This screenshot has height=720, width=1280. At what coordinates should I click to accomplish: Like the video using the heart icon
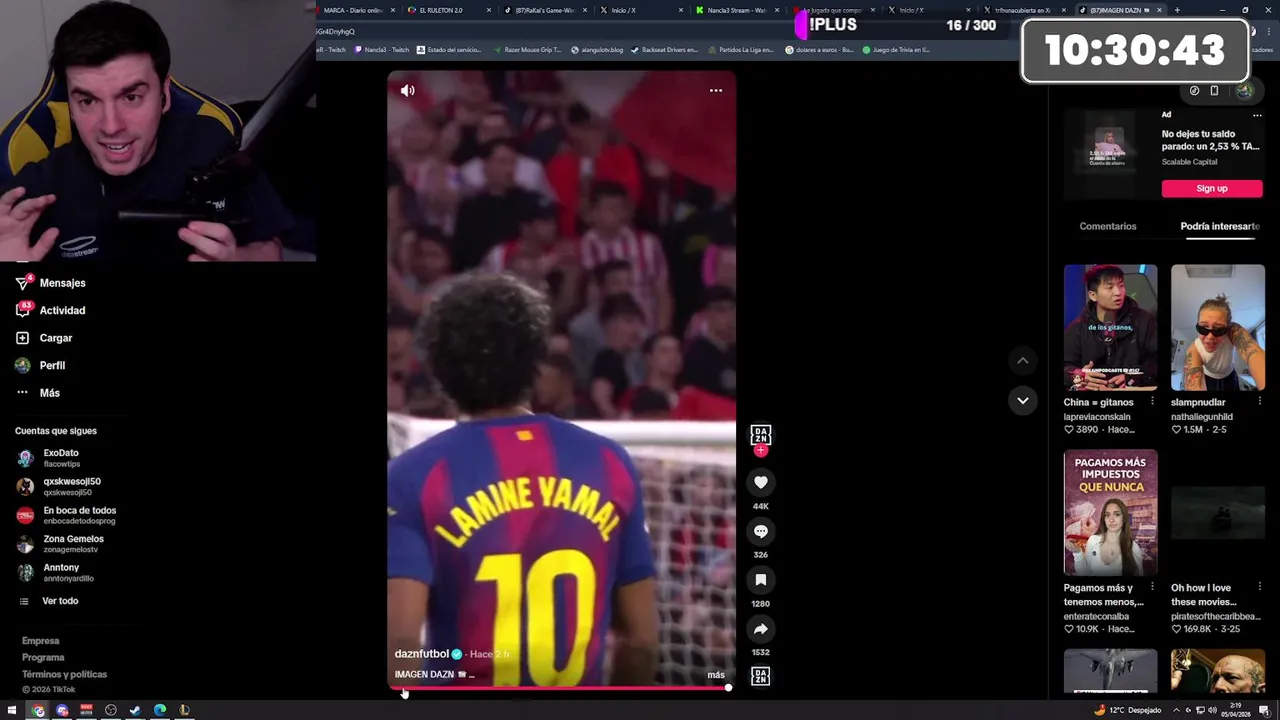click(x=761, y=482)
